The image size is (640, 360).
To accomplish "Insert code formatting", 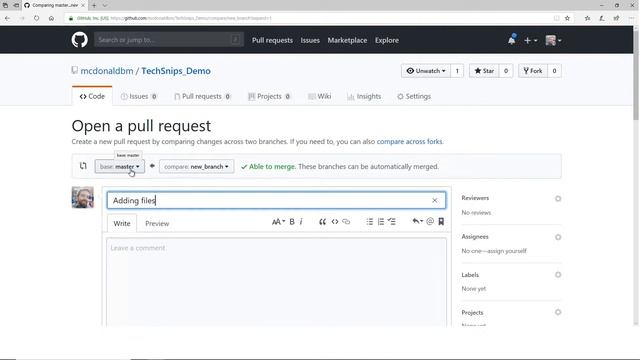I will pyautogui.click(x=335, y=222).
